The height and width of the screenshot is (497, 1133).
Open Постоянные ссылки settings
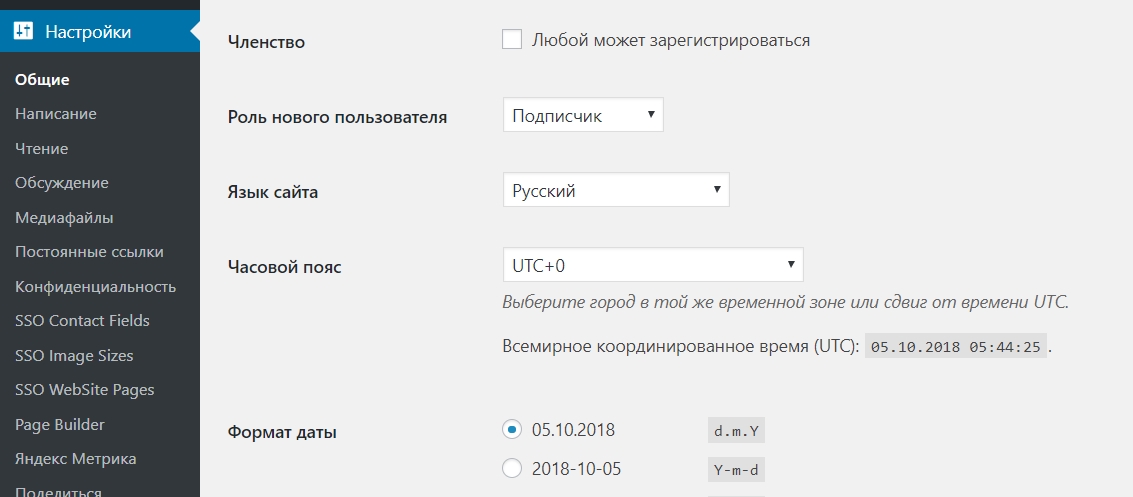(x=89, y=252)
